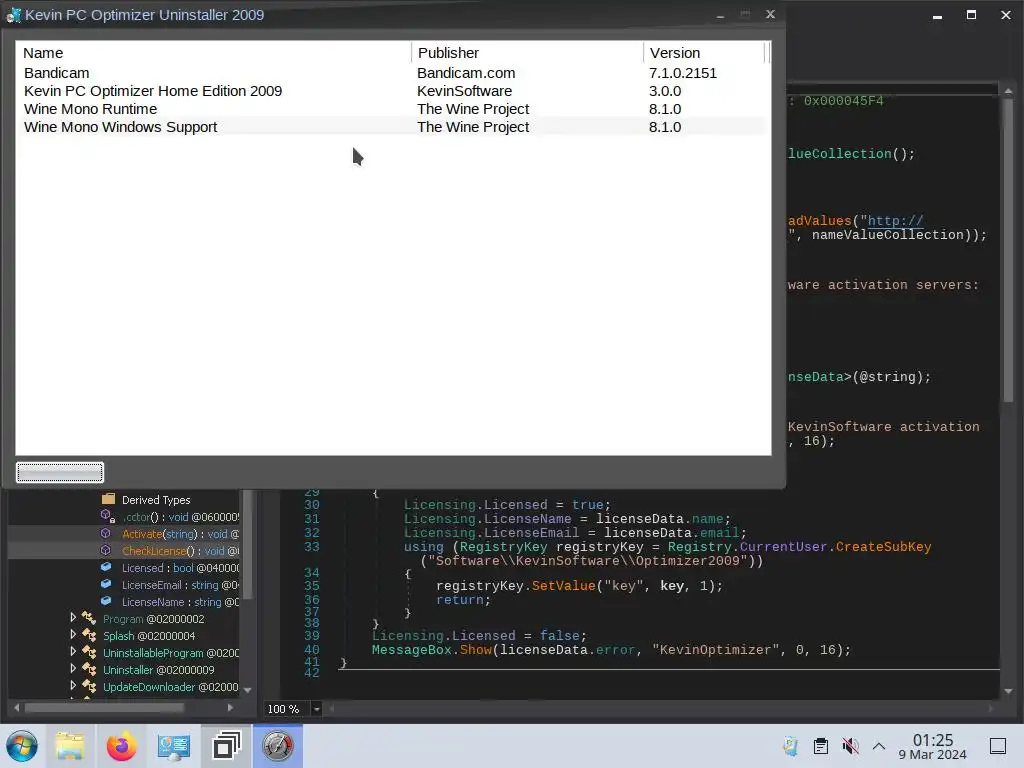Click the blue field icon beside LicenseName
The height and width of the screenshot is (768, 1024).
coord(106,601)
